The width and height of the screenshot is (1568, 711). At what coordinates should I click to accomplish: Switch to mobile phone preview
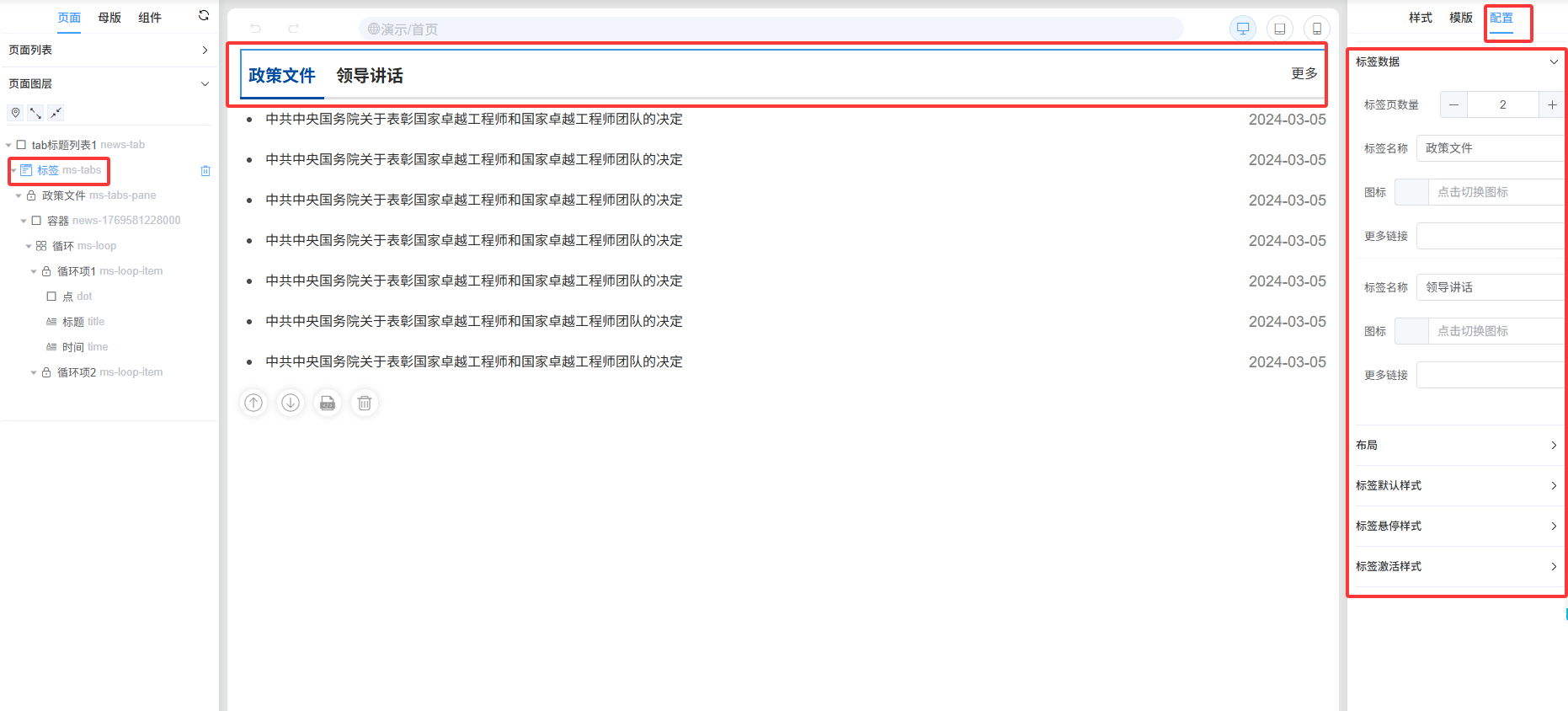(1316, 29)
